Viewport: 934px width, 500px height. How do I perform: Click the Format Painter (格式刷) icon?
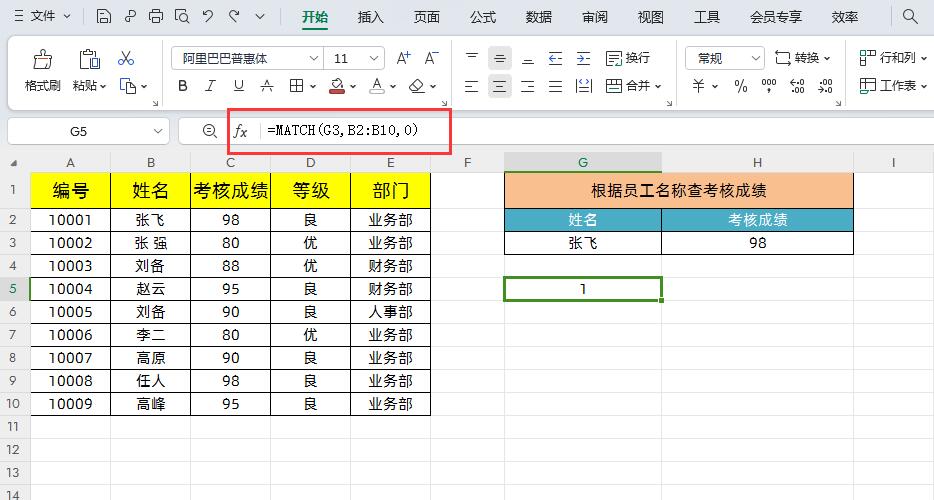point(42,60)
